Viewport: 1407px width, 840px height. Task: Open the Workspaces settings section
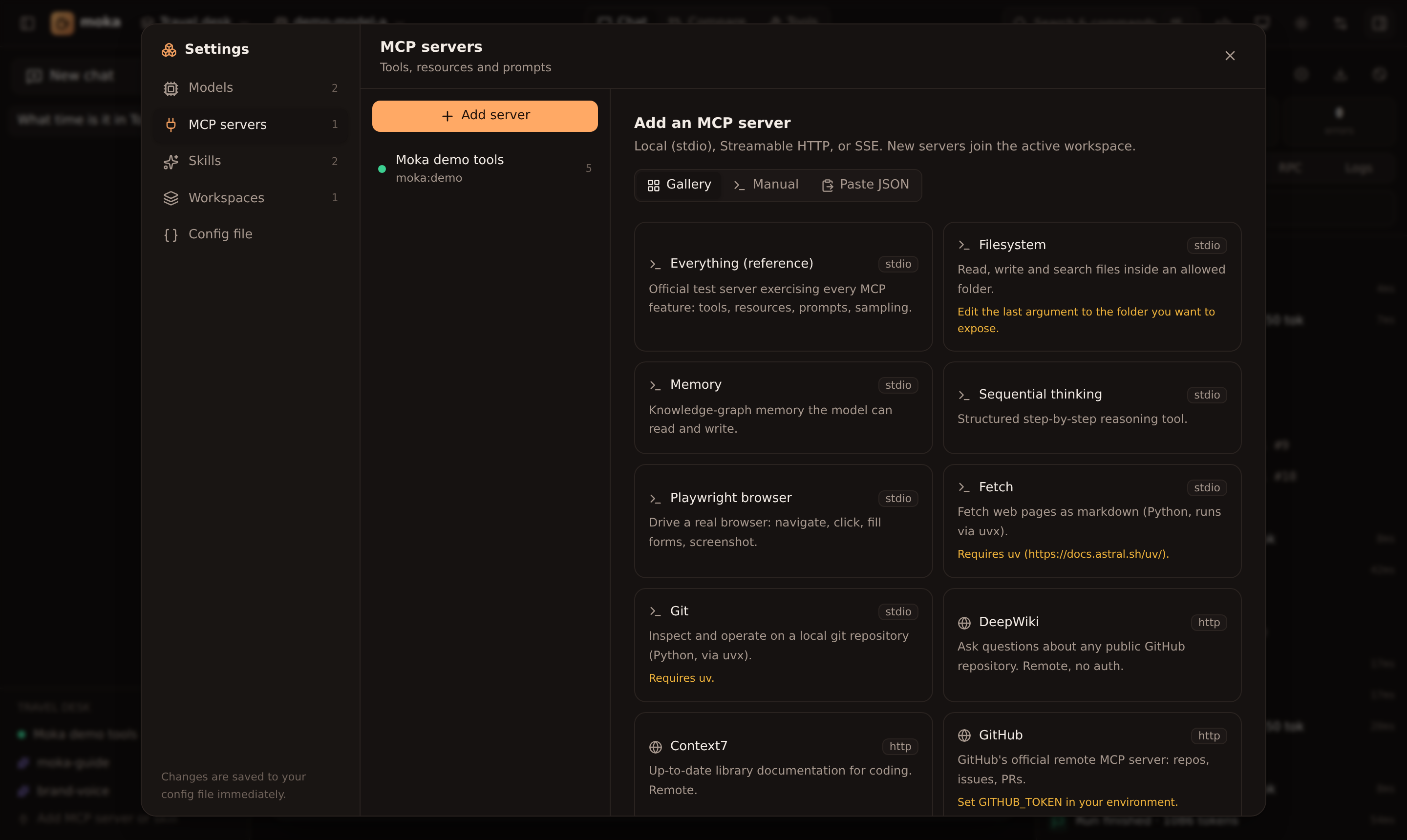(x=250, y=198)
